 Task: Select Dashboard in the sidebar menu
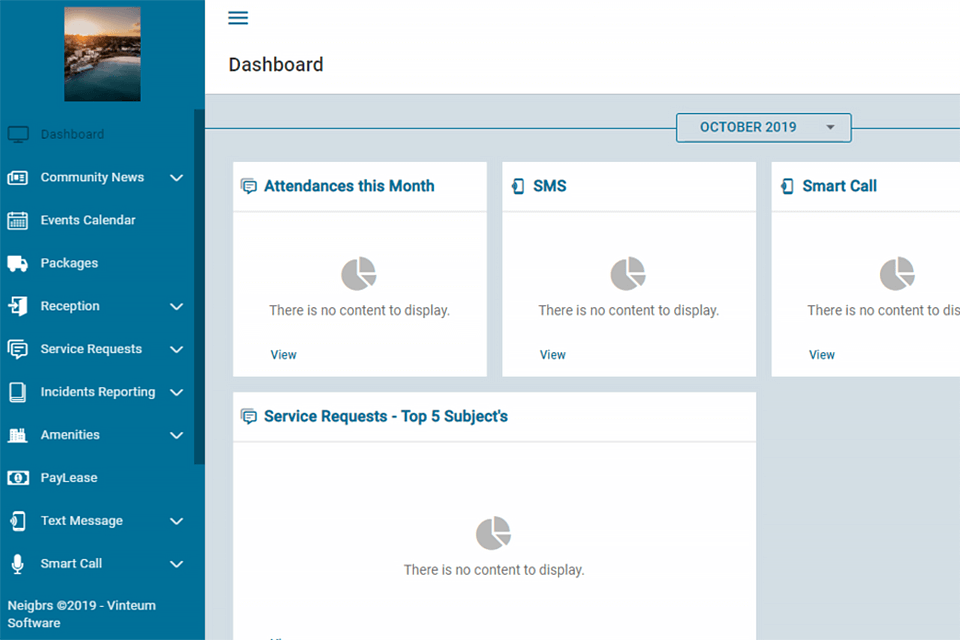[72, 134]
